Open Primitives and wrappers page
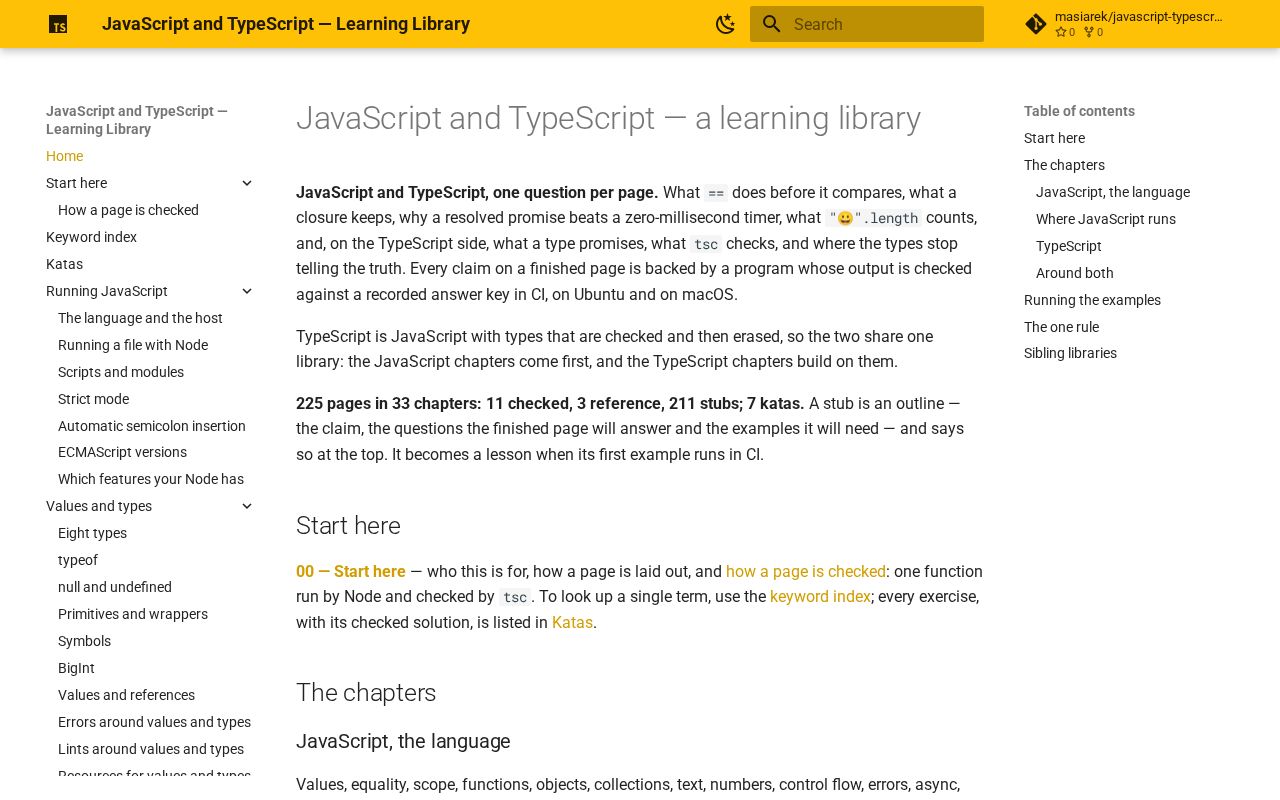Image resolution: width=1280 pixels, height=800 pixels. point(133,614)
